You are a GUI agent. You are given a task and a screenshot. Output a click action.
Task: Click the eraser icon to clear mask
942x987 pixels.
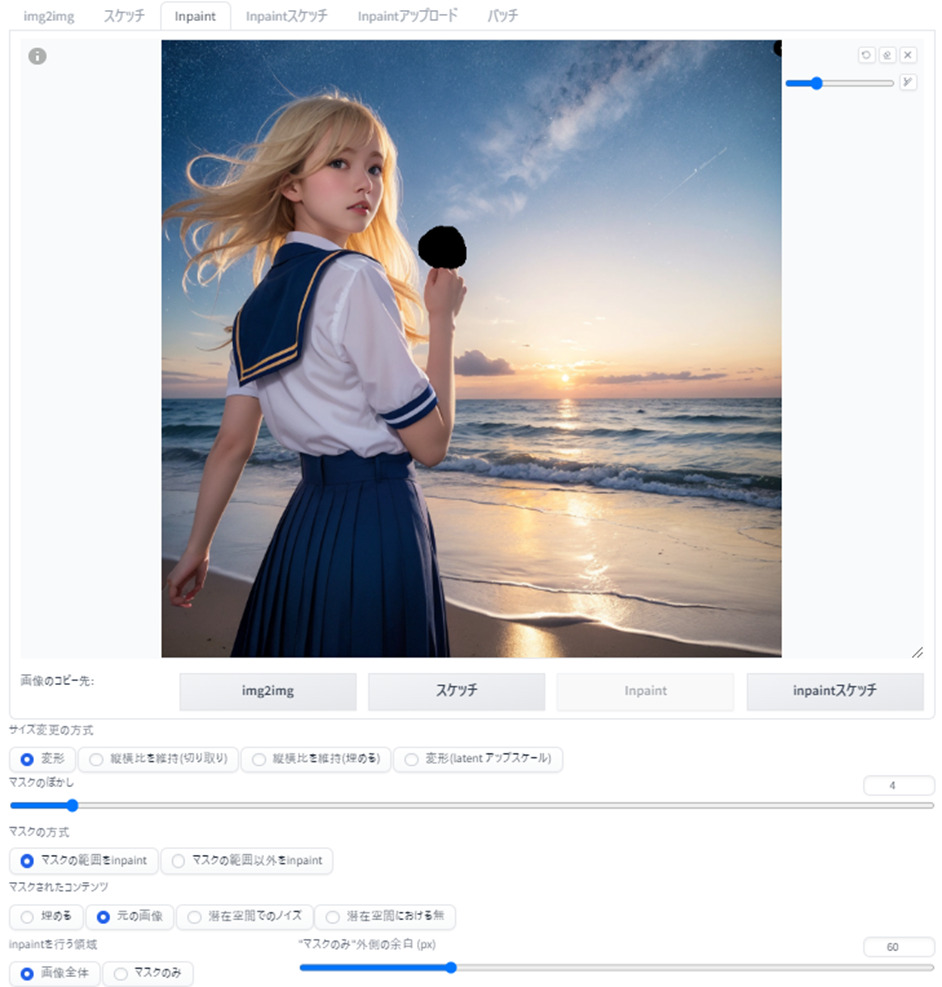[887, 56]
